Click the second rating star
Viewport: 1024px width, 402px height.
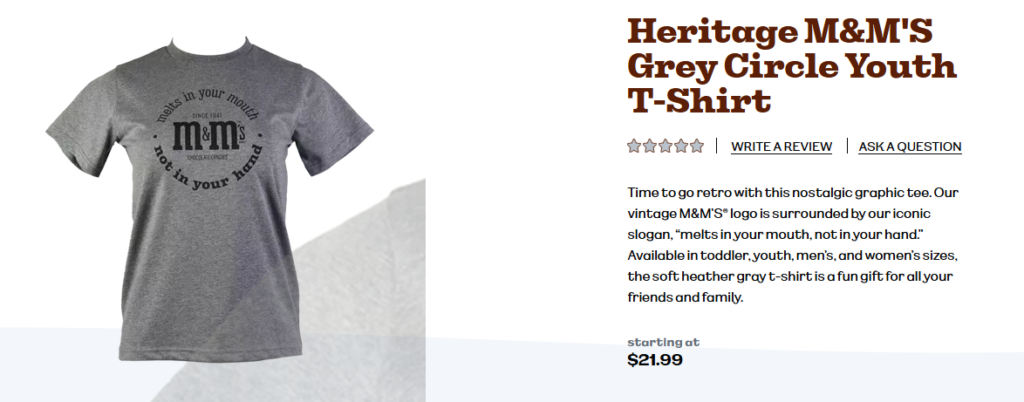649,146
